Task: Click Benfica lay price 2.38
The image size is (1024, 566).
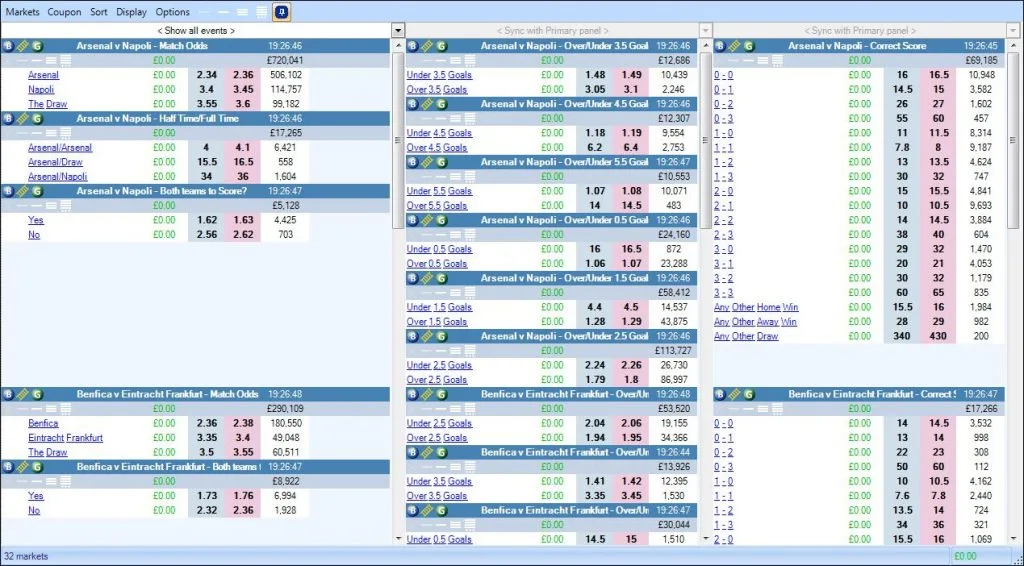Action: [x=243, y=423]
